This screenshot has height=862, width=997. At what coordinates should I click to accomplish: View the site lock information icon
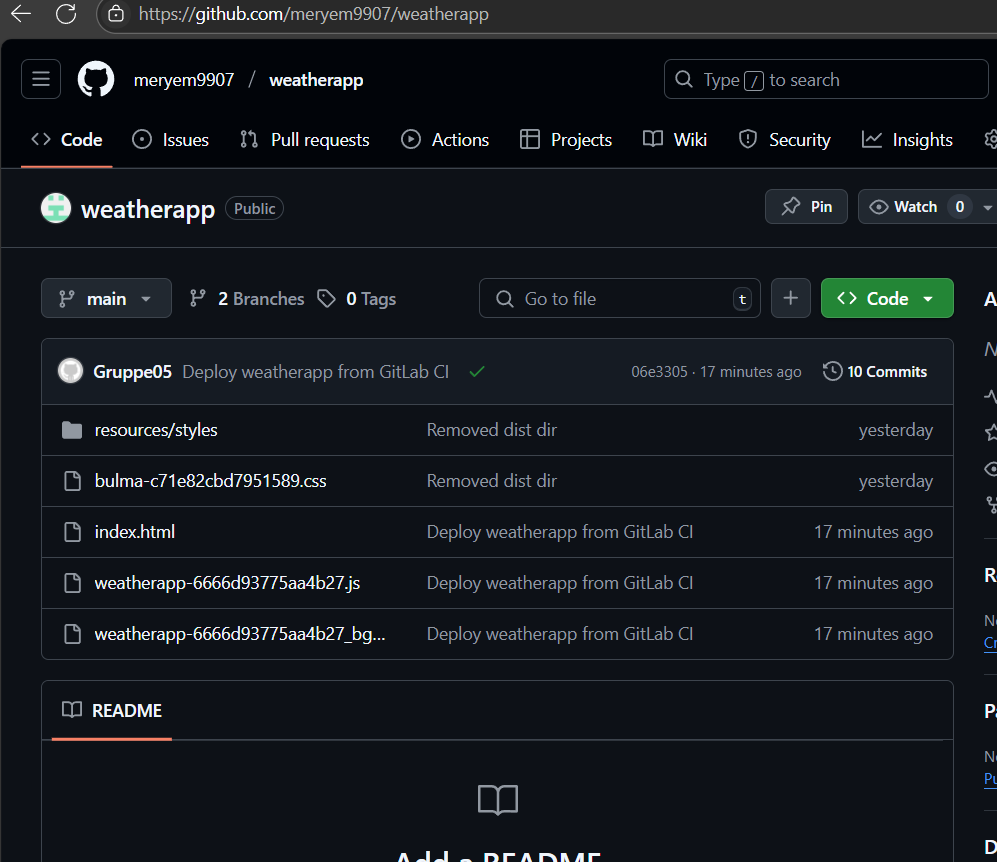coord(116,13)
